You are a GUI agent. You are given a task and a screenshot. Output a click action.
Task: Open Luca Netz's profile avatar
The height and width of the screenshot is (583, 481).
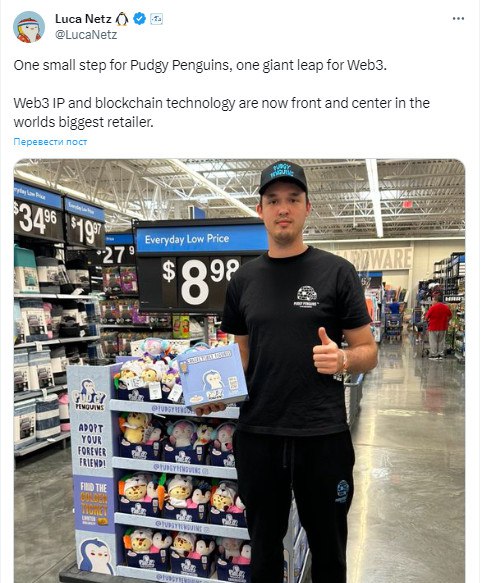pos(29,27)
